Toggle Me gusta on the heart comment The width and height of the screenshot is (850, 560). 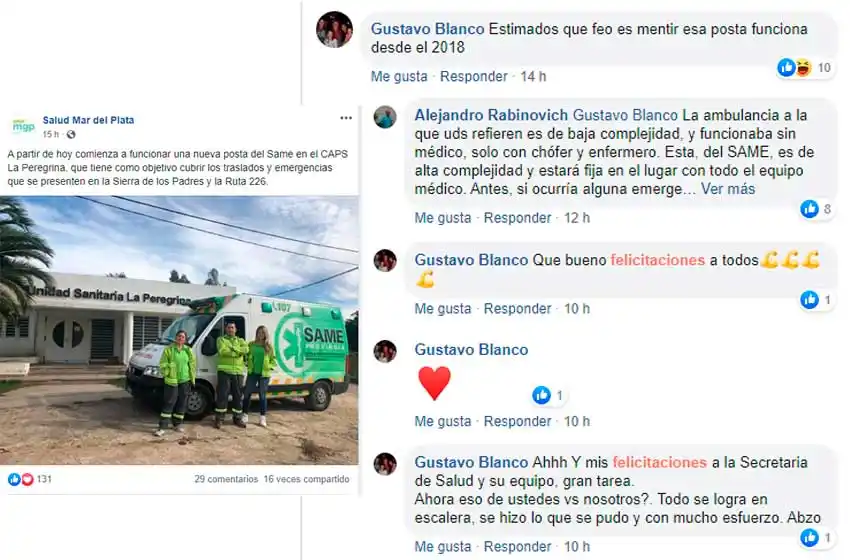[443, 421]
